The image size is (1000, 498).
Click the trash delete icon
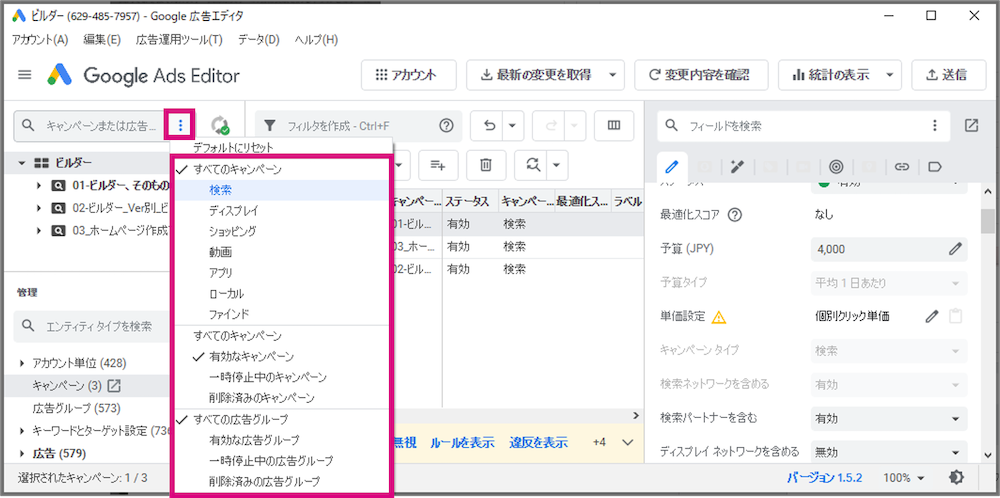coord(486,165)
